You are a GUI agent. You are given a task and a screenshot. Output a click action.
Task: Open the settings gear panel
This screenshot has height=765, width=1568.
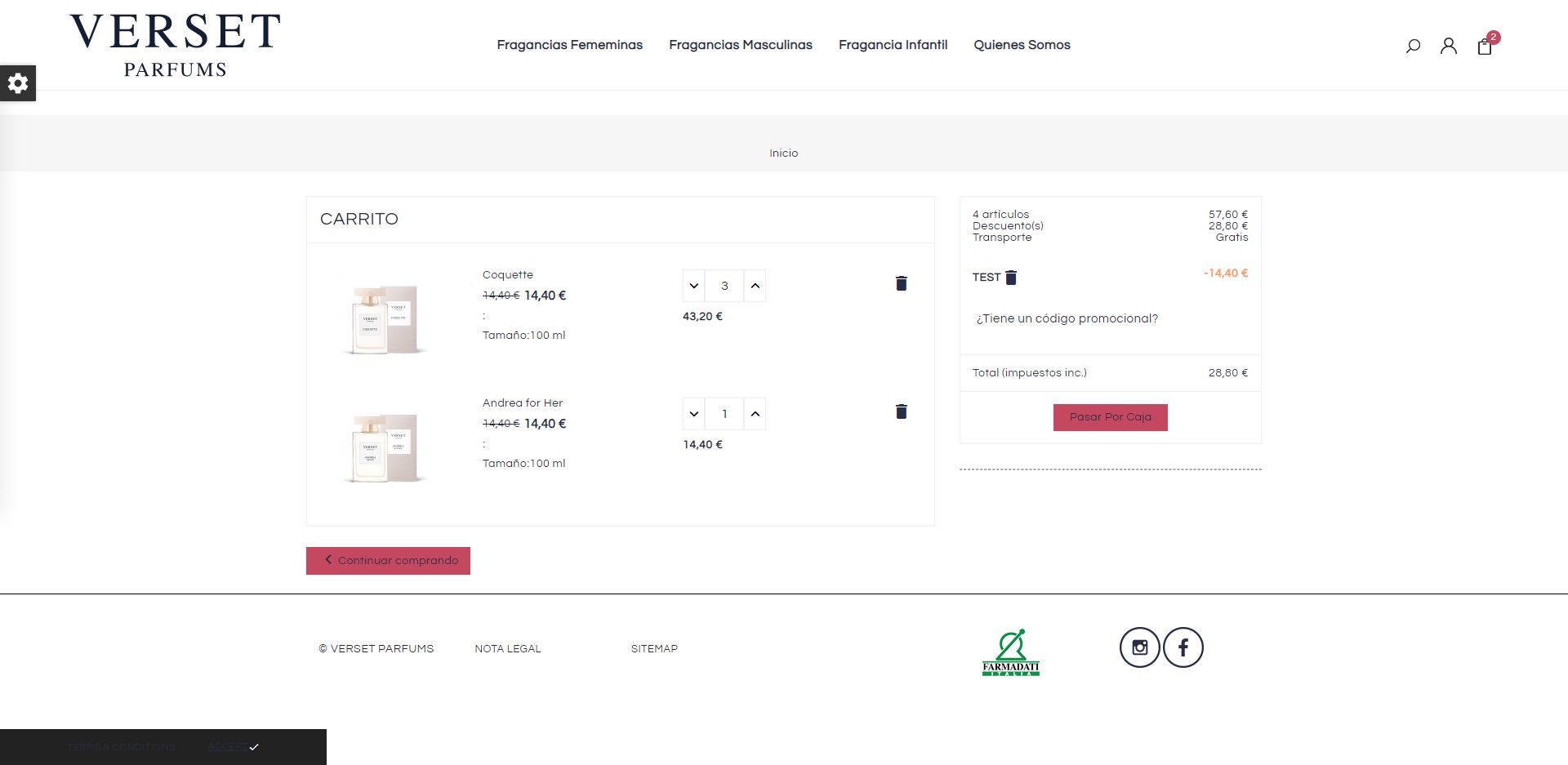click(18, 83)
